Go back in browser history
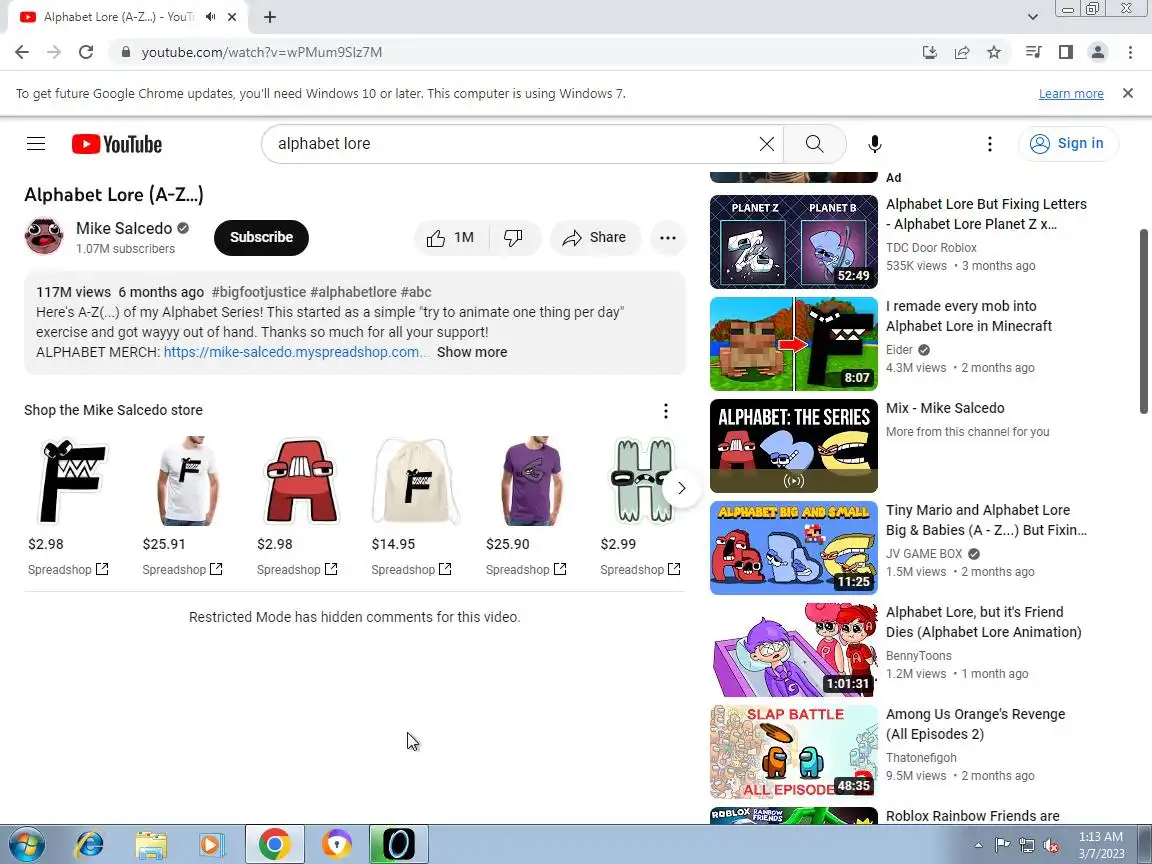The height and width of the screenshot is (864, 1152). click(x=22, y=52)
